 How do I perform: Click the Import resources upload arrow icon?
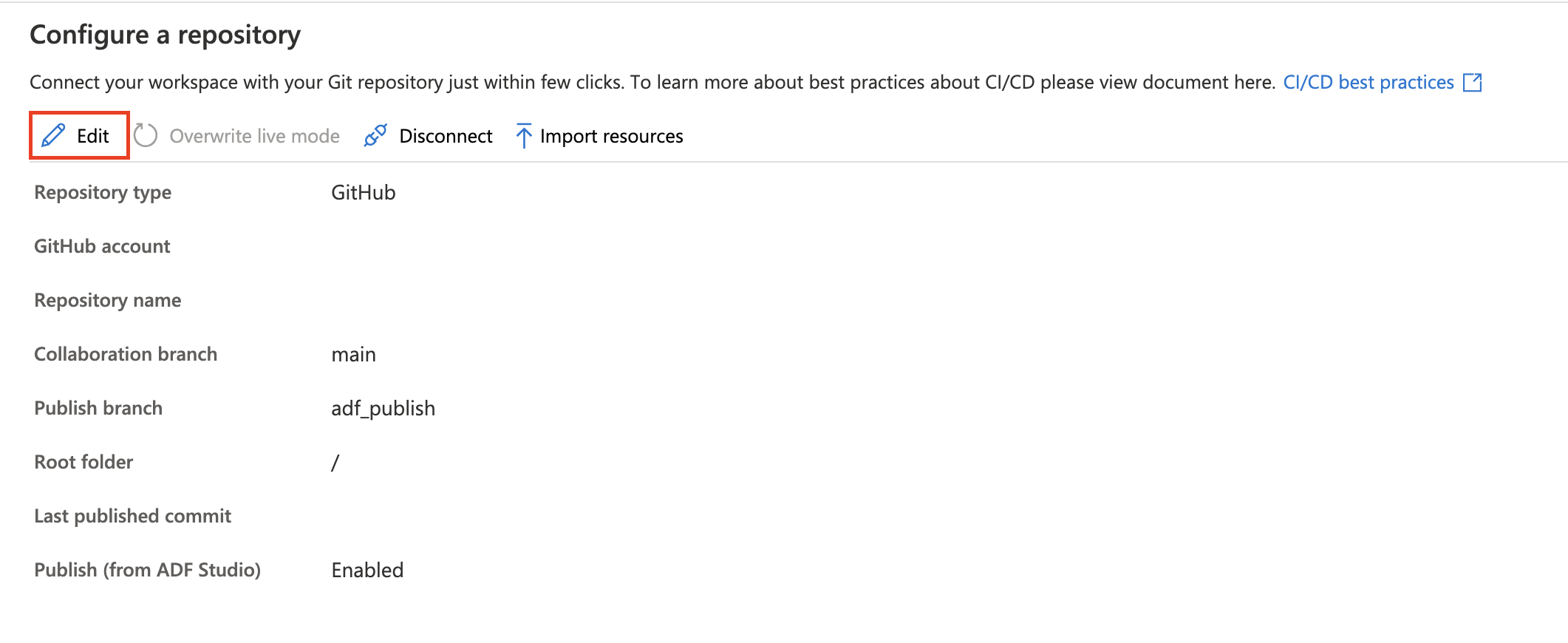[523, 135]
